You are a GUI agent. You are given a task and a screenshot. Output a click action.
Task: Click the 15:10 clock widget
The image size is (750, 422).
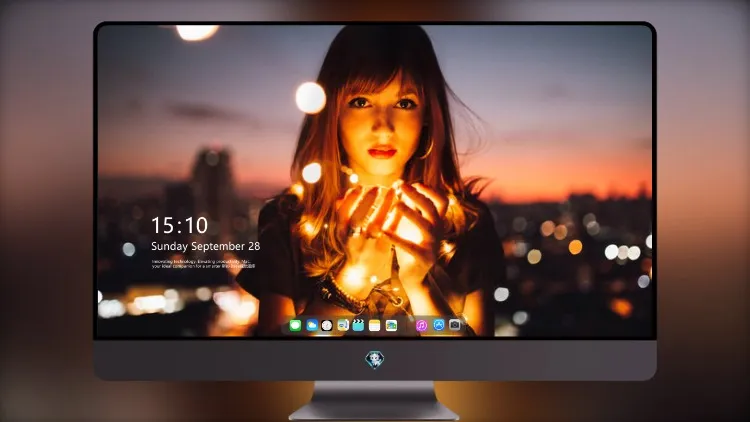(179, 225)
